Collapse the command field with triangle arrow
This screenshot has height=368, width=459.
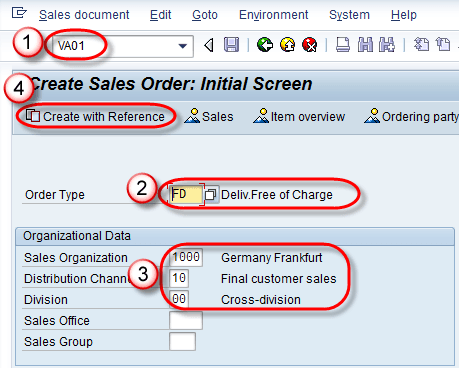pyautogui.click(x=209, y=45)
